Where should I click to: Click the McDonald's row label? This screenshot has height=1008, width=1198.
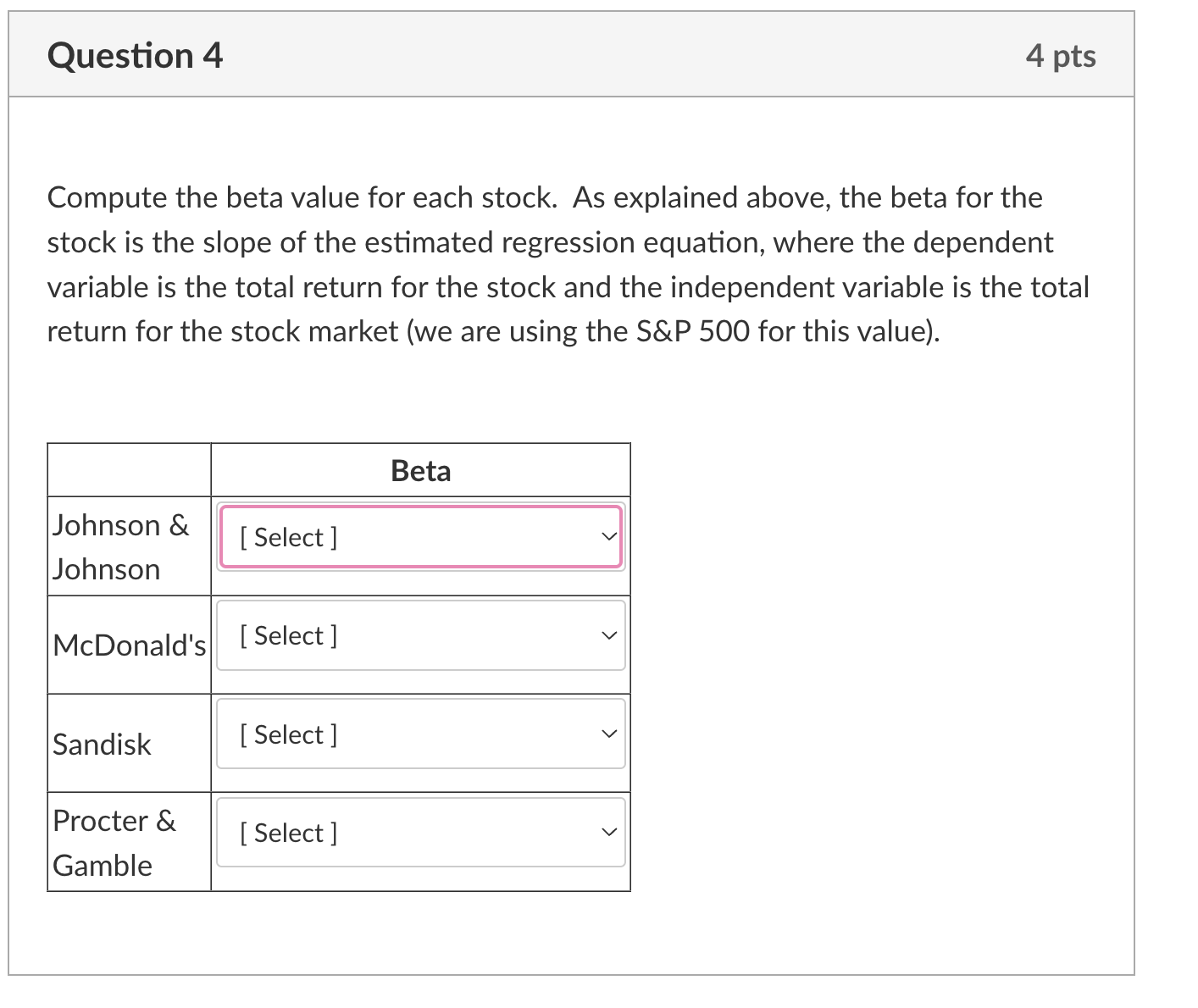129,645
